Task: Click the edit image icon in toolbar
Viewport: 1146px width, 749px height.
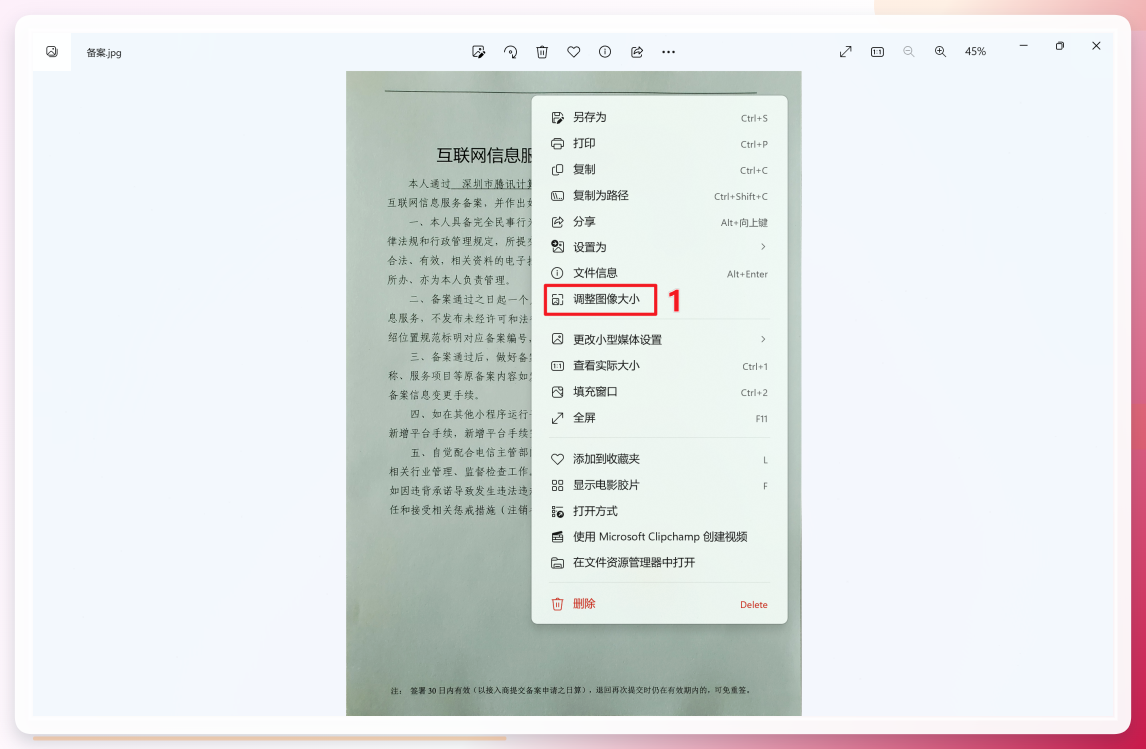Action: (x=479, y=52)
